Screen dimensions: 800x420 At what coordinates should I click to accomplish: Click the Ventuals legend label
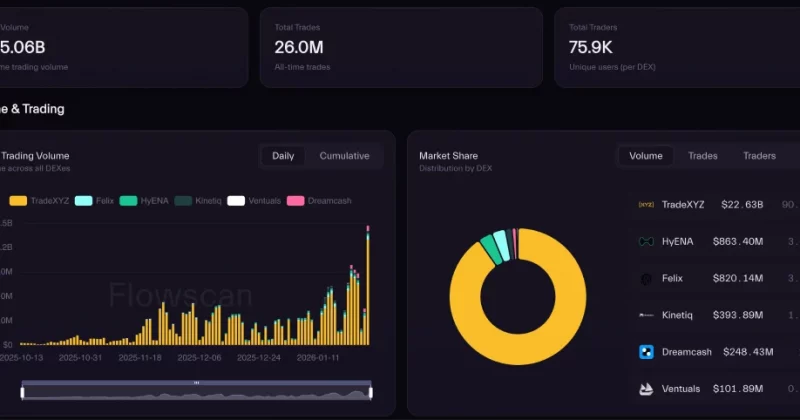point(264,201)
